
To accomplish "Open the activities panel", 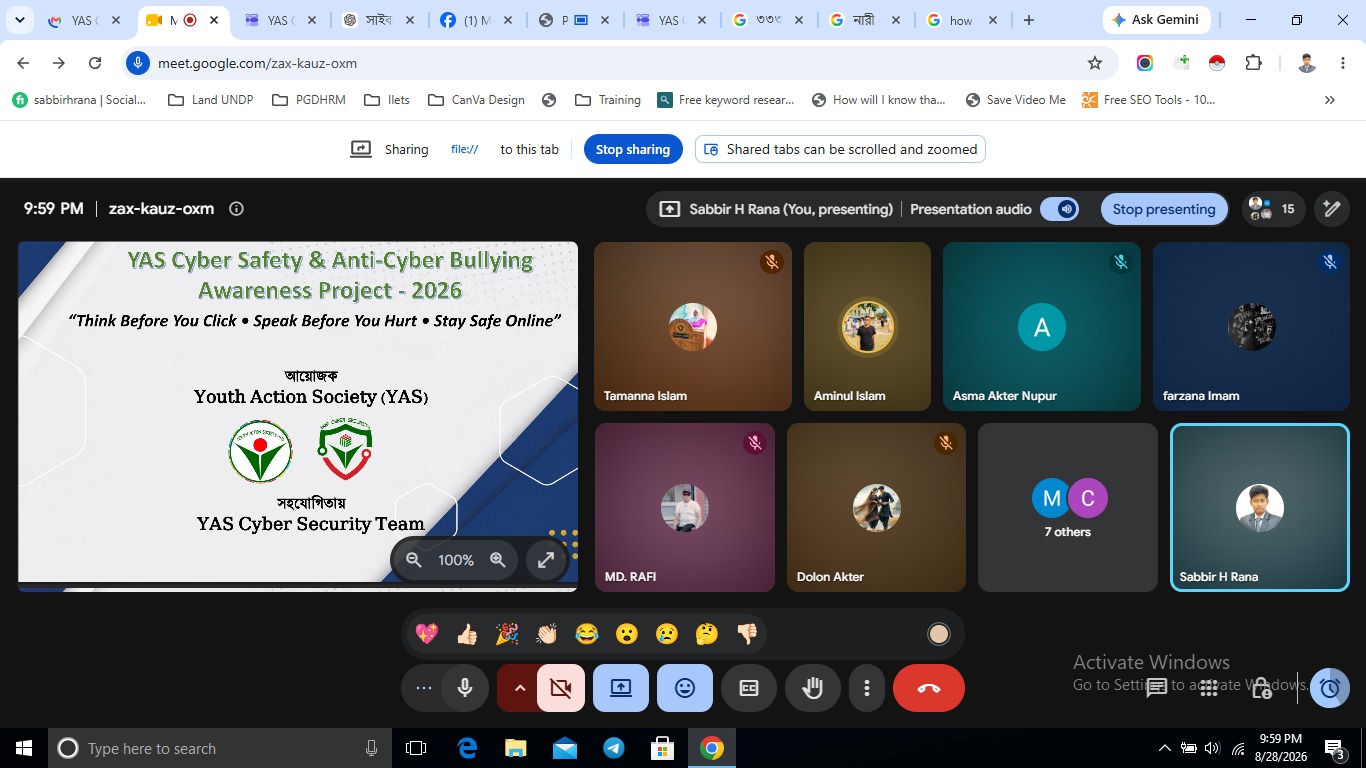I will (x=1209, y=688).
